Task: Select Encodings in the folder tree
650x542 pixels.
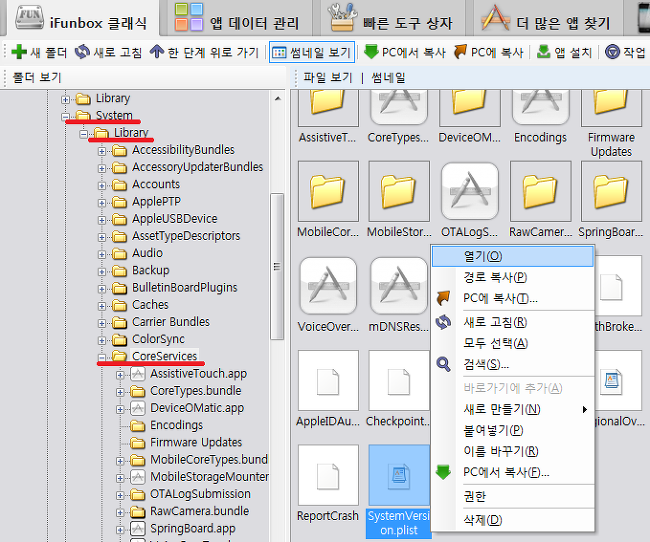Action: pyautogui.click(x=176, y=425)
